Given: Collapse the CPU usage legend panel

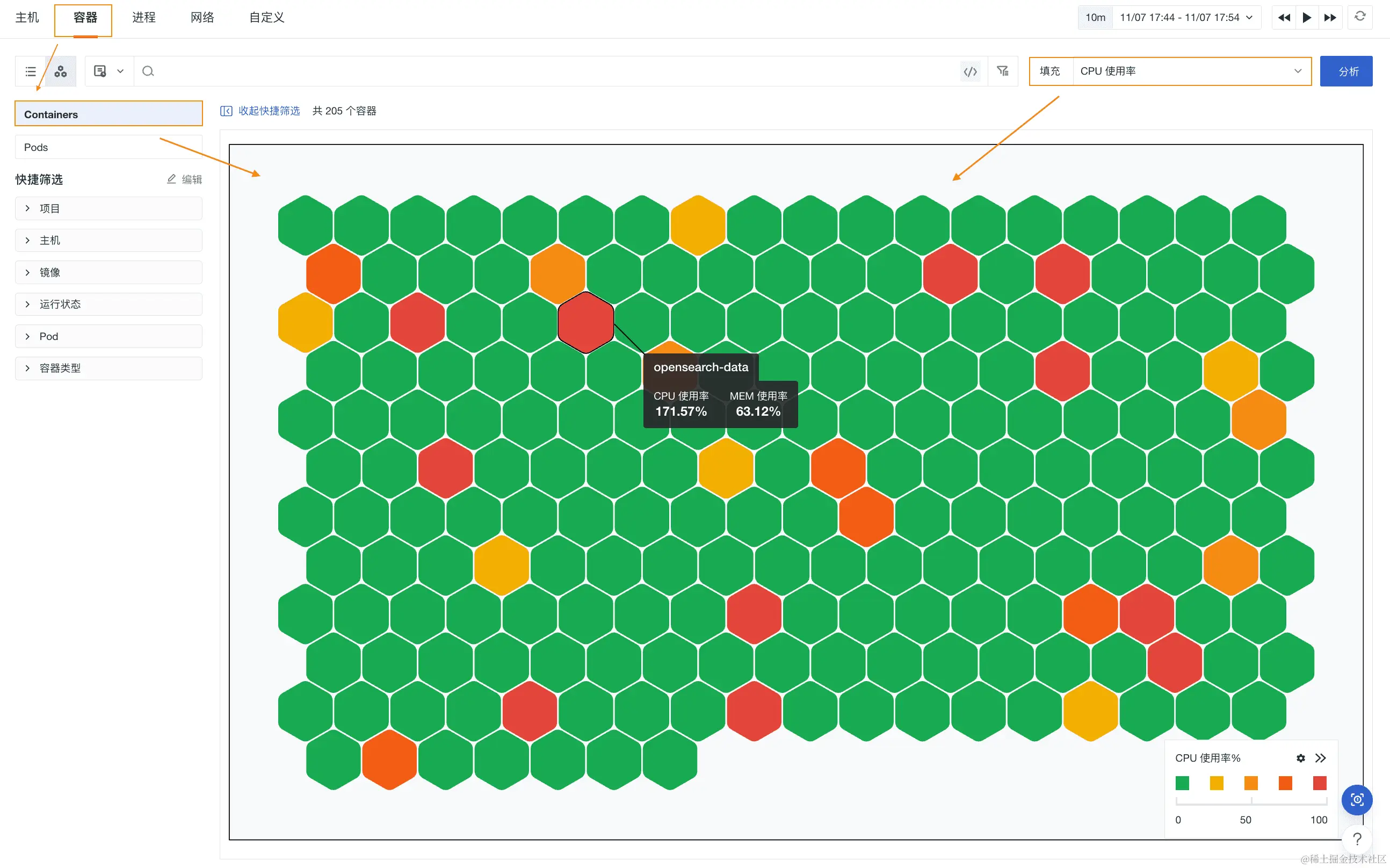Looking at the screenshot, I should [x=1321, y=758].
